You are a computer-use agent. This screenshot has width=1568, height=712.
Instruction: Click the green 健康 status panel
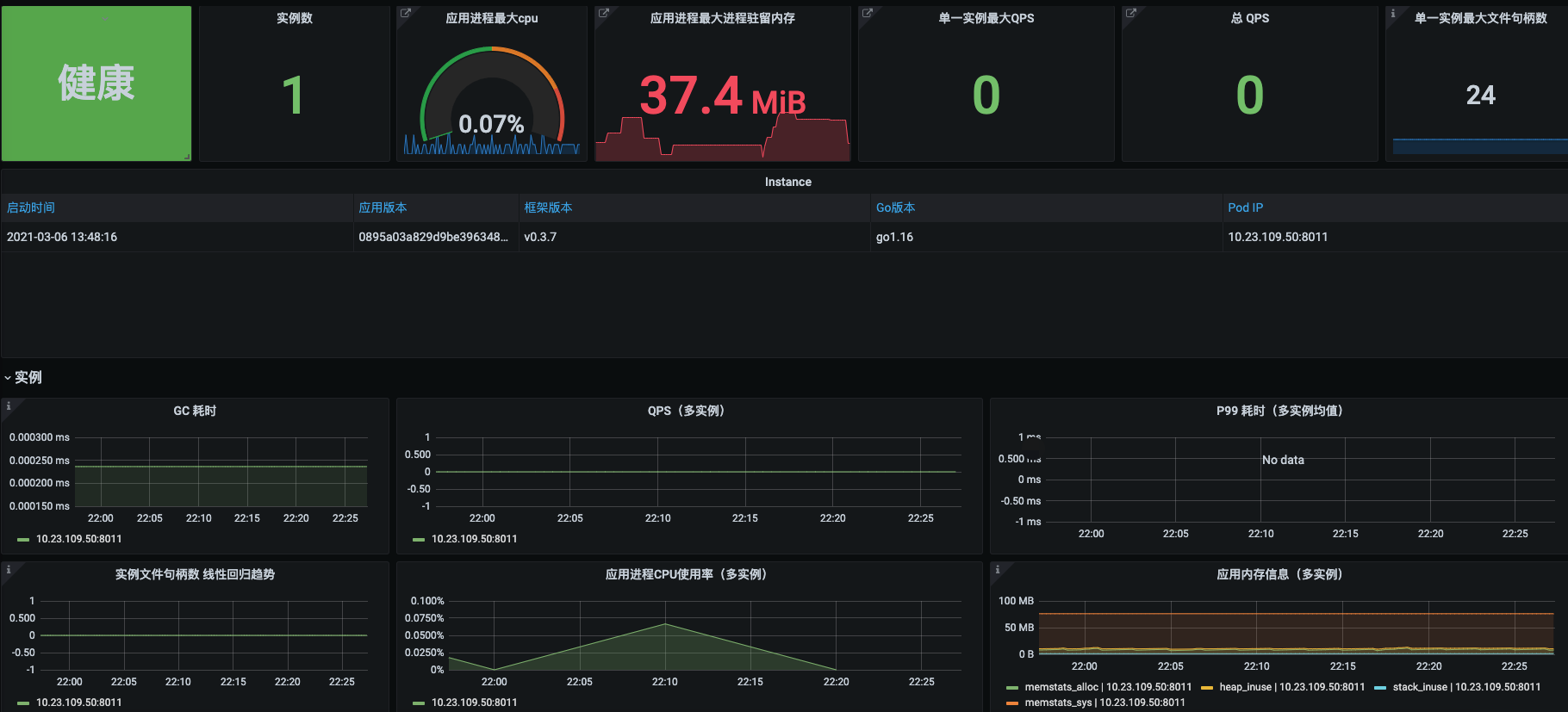click(x=96, y=84)
